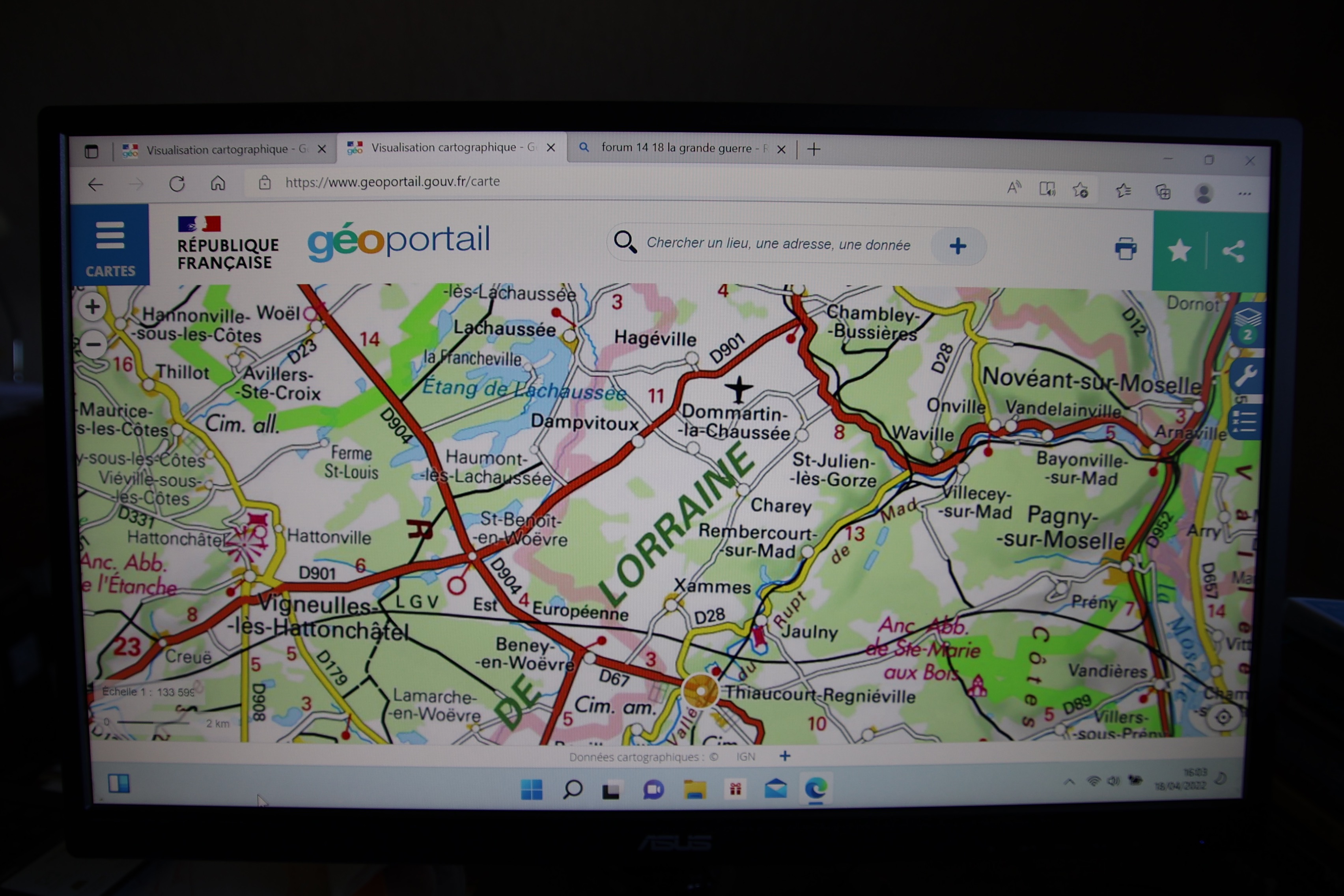This screenshot has height=896, width=1344.
Task: Share the map using the share icon
Action: point(1233,252)
